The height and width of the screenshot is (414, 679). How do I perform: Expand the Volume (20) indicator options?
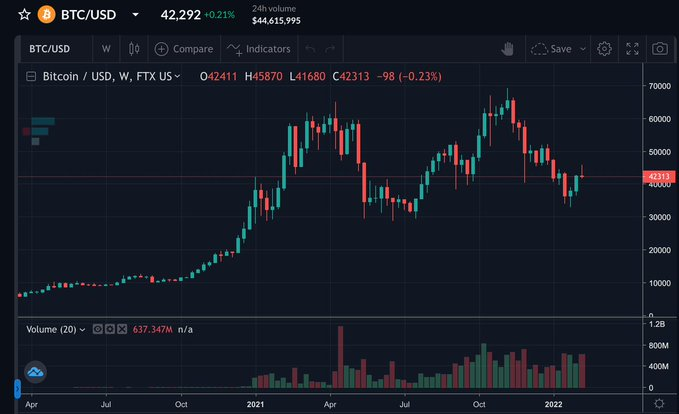click(83, 327)
